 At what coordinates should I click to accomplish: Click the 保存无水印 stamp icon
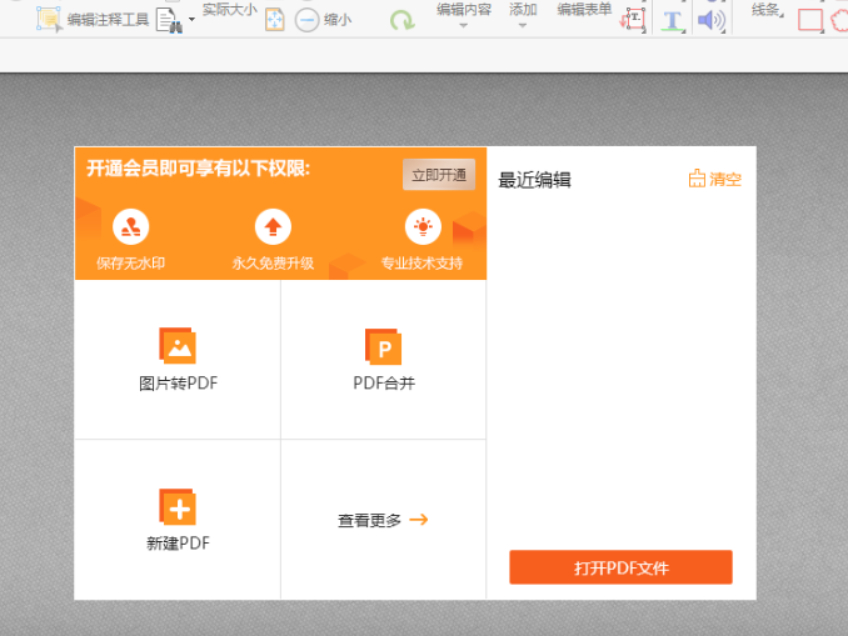coord(130,227)
